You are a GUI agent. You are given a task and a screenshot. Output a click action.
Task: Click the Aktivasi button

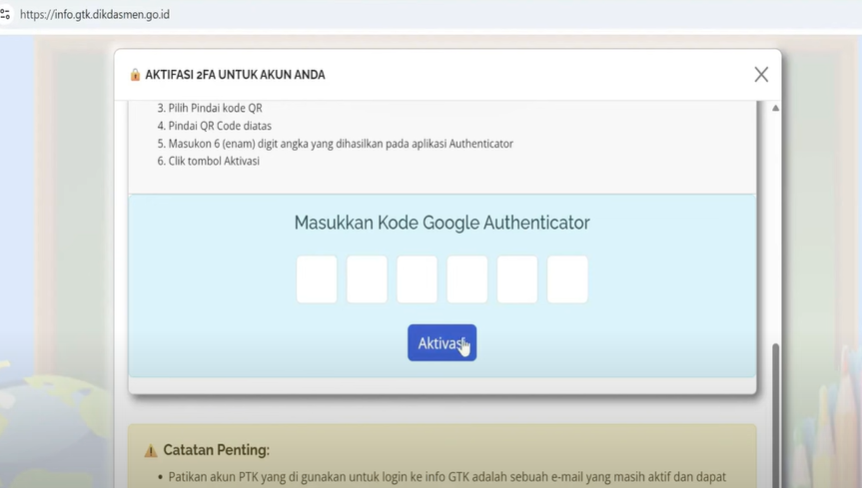click(x=442, y=343)
